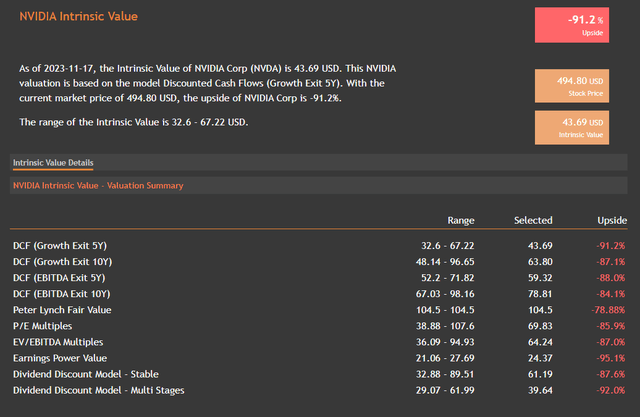The width and height of the screenshot is (640, 417).
Task: Select the DCF (Growth Exit 5Y) row label
Action: (60, 246)
